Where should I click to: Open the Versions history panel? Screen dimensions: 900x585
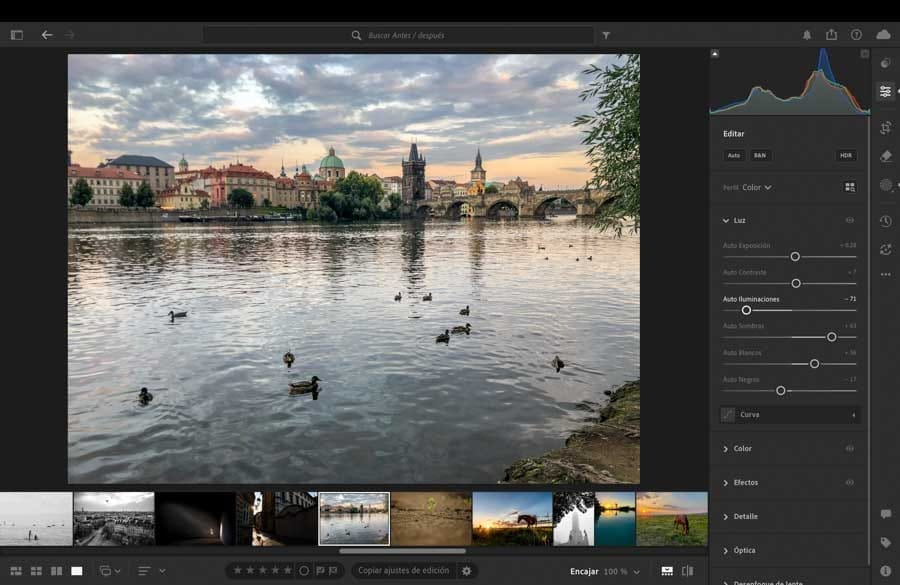(x=885, y=221)
